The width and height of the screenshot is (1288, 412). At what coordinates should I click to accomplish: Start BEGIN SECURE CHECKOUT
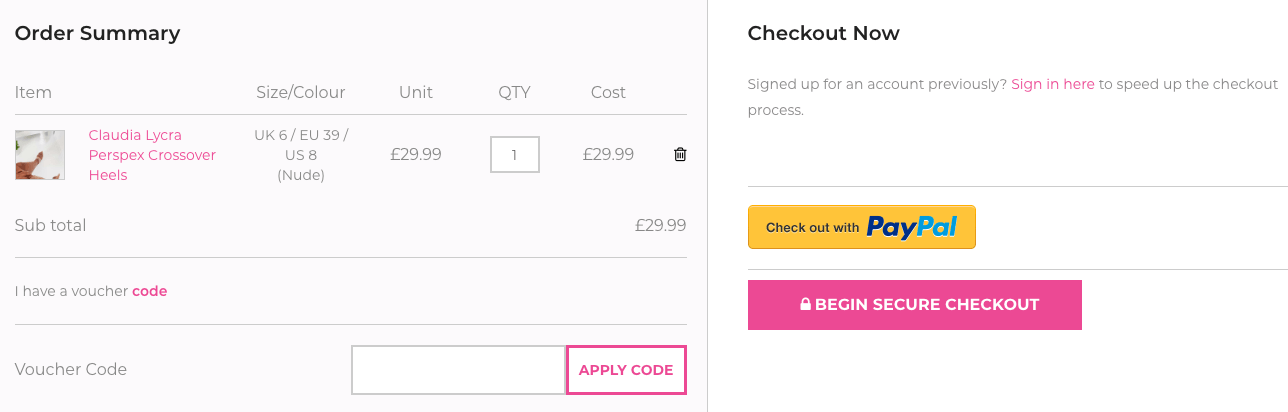click(x=915, y=305)
